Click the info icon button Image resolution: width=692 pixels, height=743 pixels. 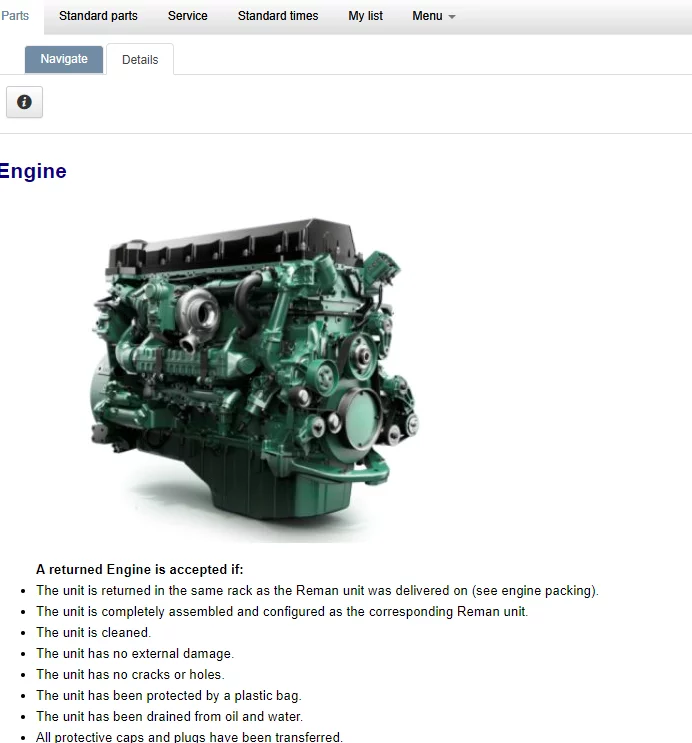coord(24,102)
